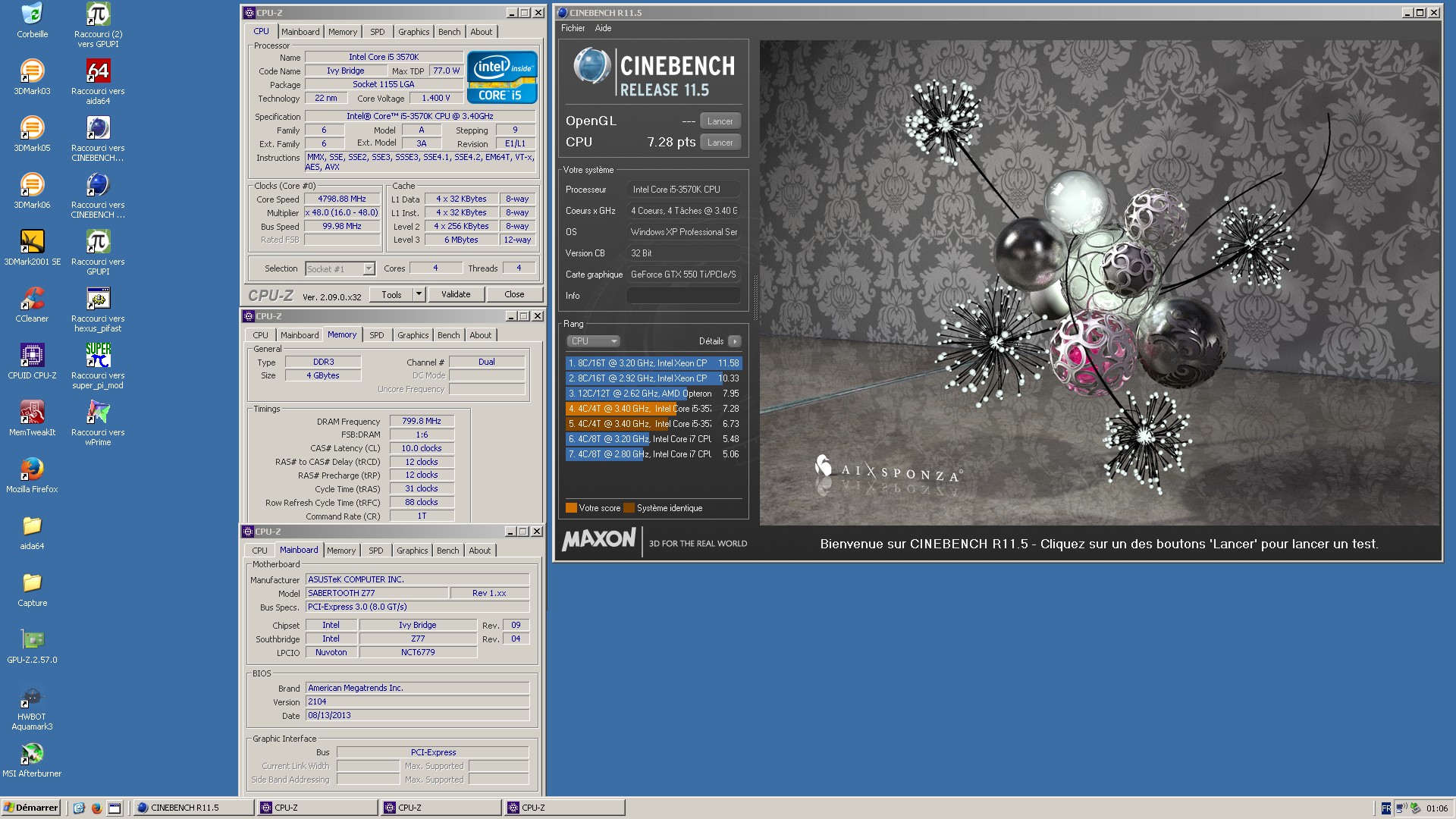Click the Démarrer start button

point(31,808)
